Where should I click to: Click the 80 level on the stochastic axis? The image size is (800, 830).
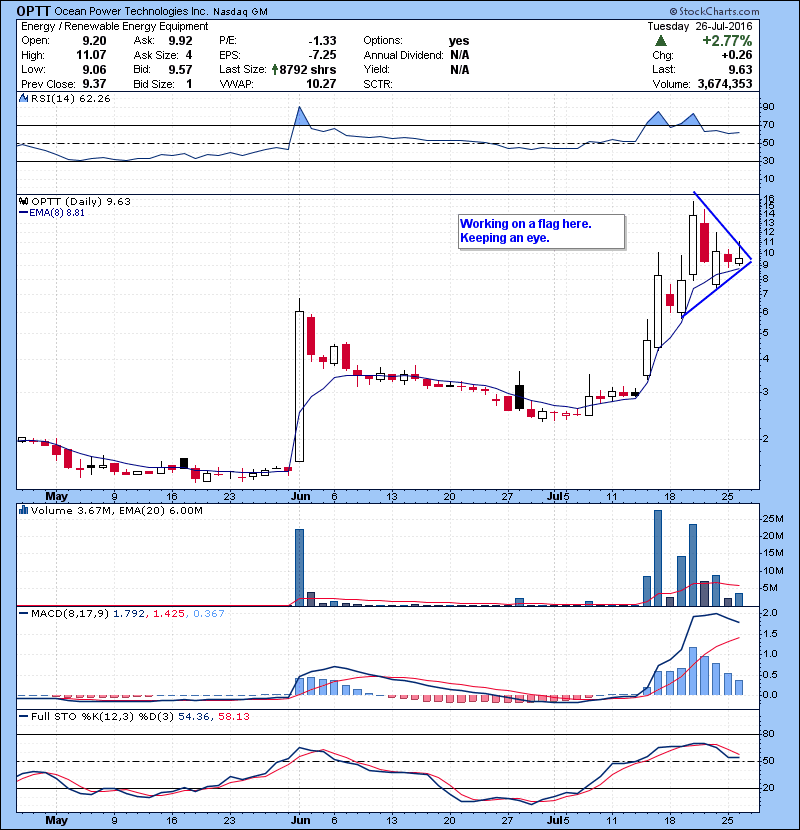click(x=768, y=734)
